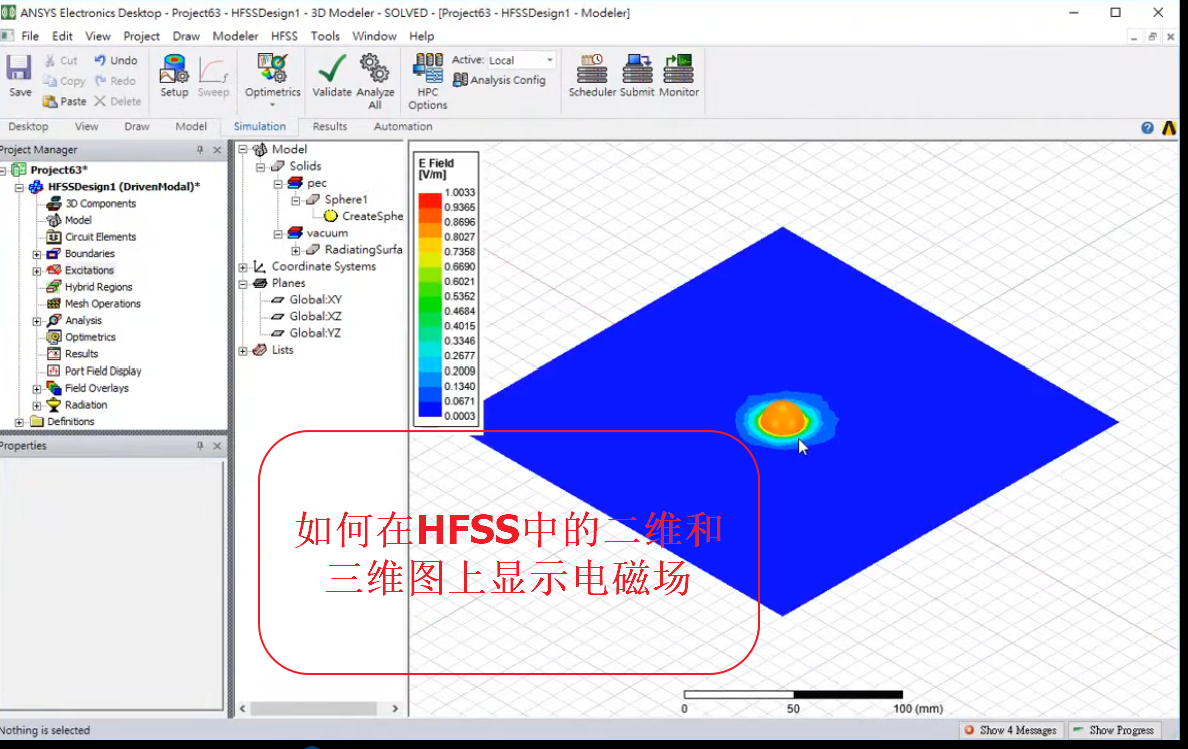Click the model tree horizontal scrollbar

click(x=314, y=709)
